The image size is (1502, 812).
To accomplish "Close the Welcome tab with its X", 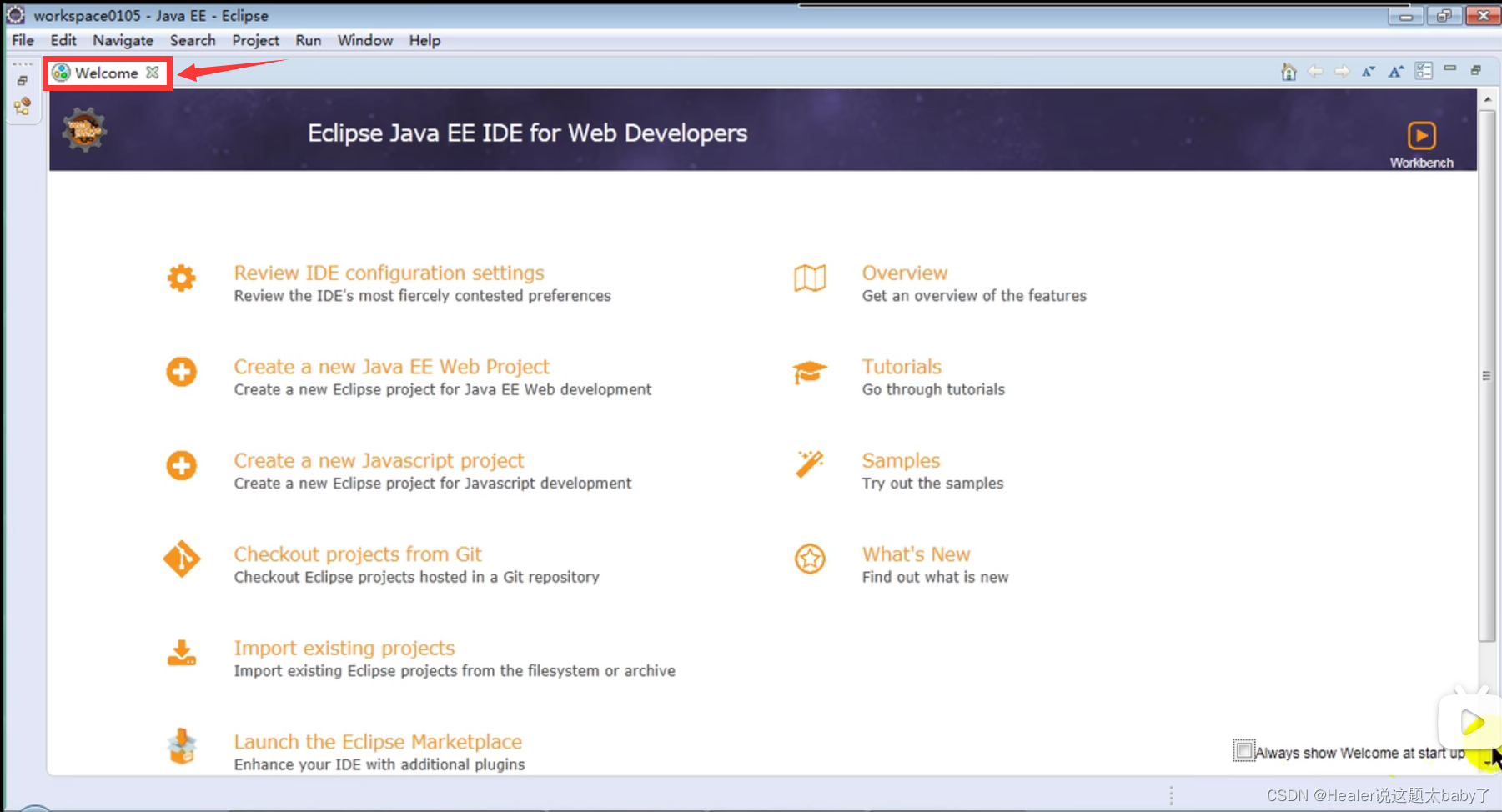I will click(x=153, y=73).
